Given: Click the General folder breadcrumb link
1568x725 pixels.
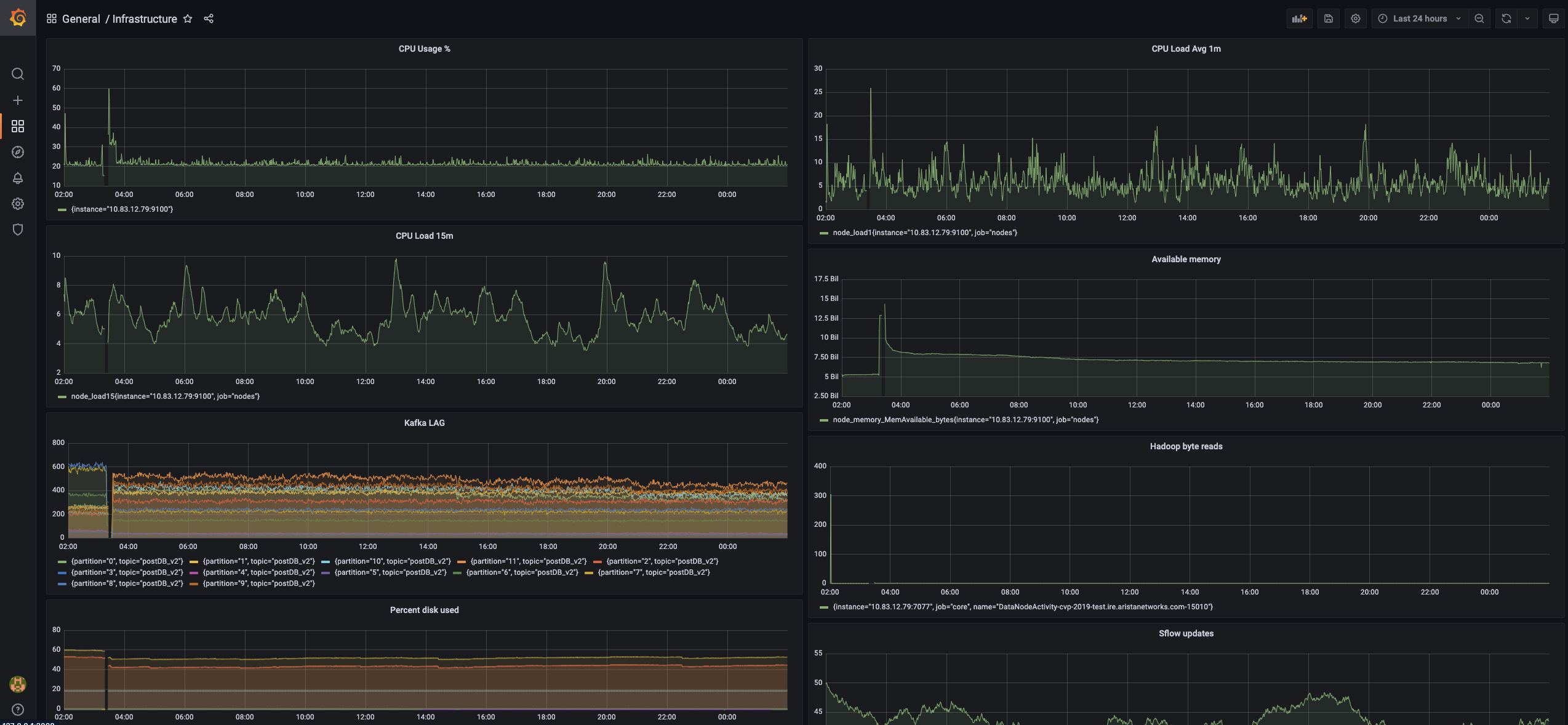Looking at the screenshot, I should 81,19.
